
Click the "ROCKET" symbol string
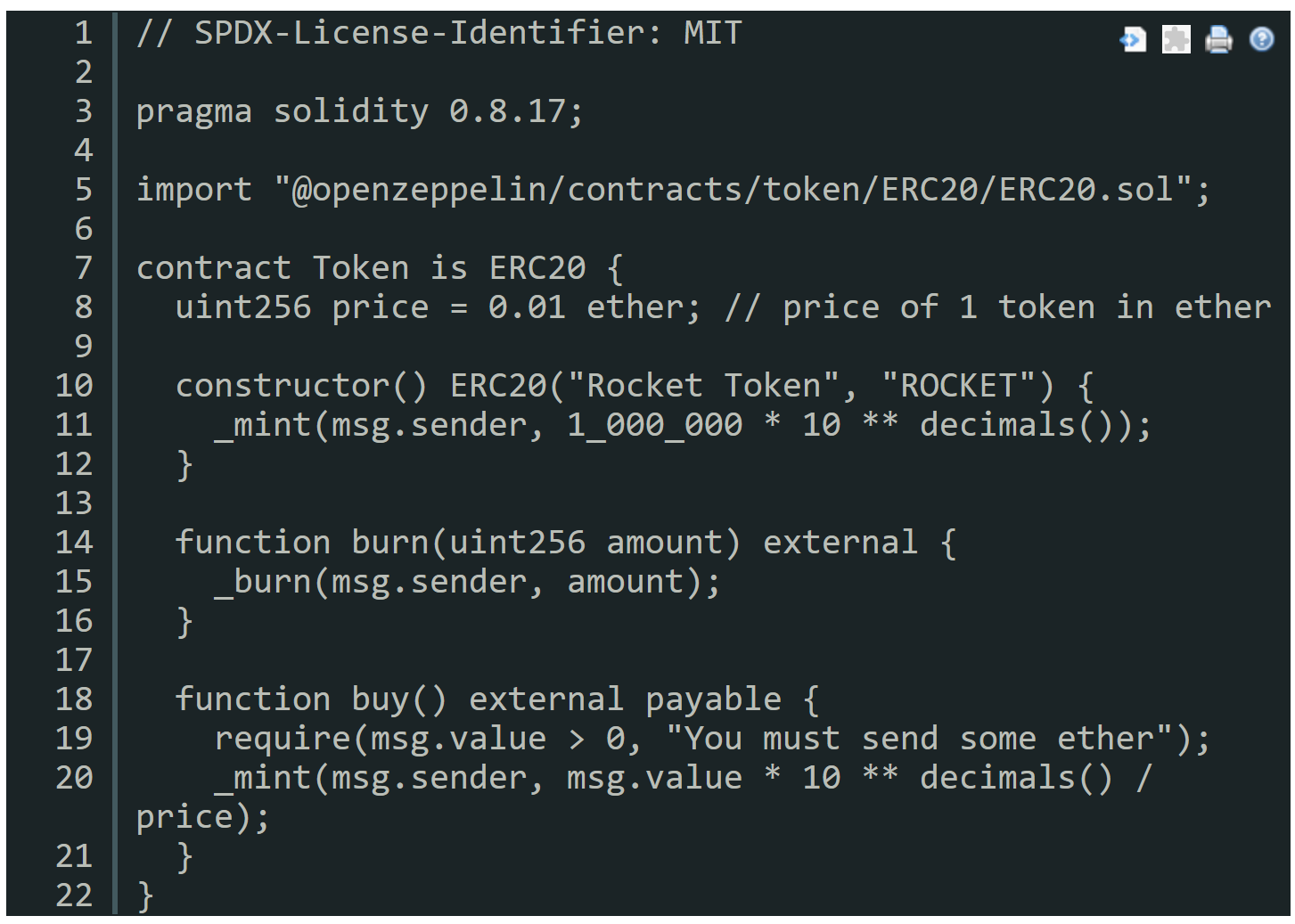click(x=957, y=386)
